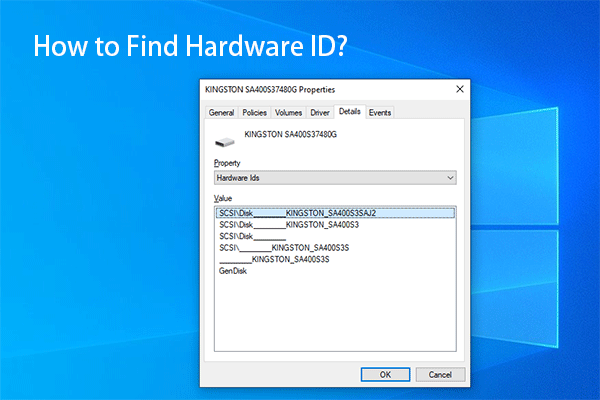Image resolution: width=600 pixels, height=400 pixels.
Task: Open the Policies tab
Action: (254, 113)
